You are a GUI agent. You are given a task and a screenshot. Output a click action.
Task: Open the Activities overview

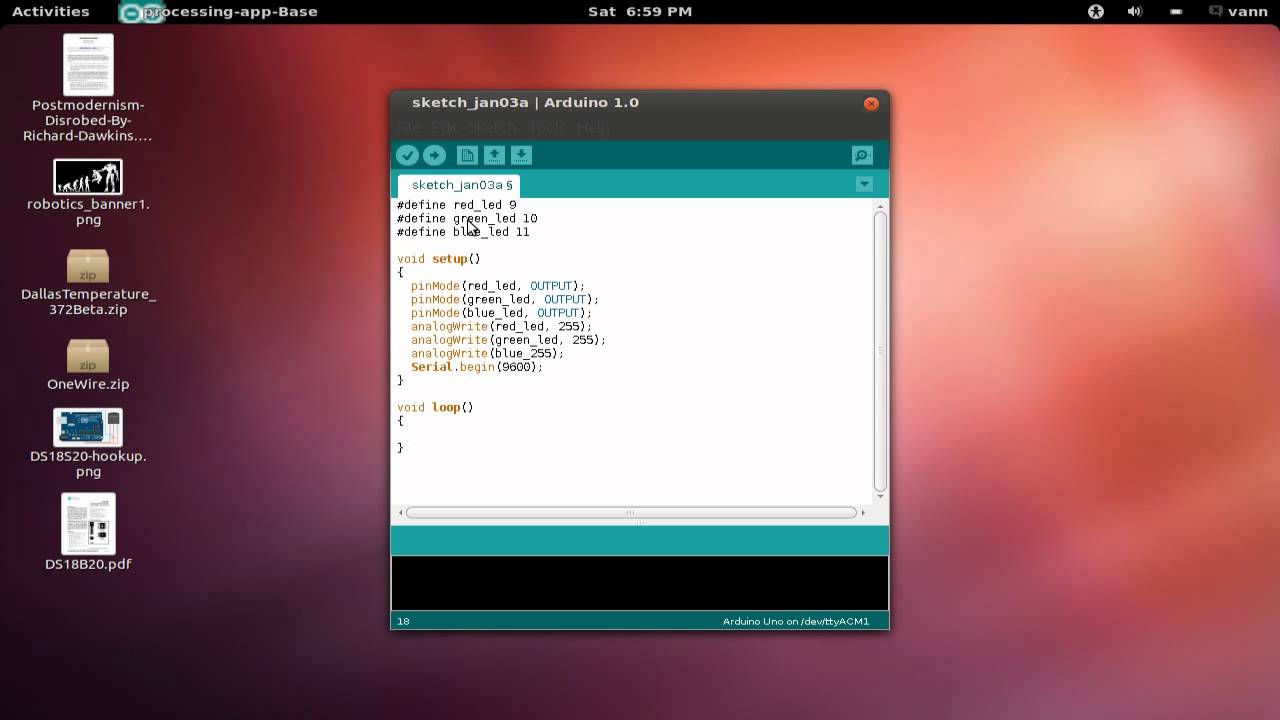[x=50, y=11]
